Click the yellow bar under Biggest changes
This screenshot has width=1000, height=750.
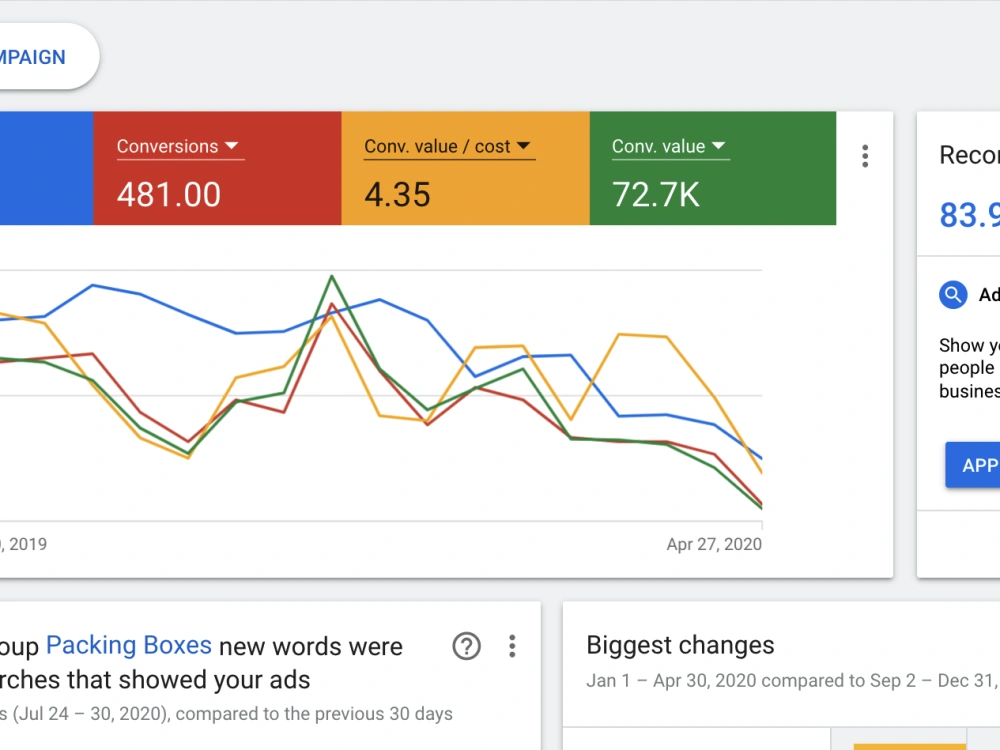pyautogui.click(x=909, y=747)
